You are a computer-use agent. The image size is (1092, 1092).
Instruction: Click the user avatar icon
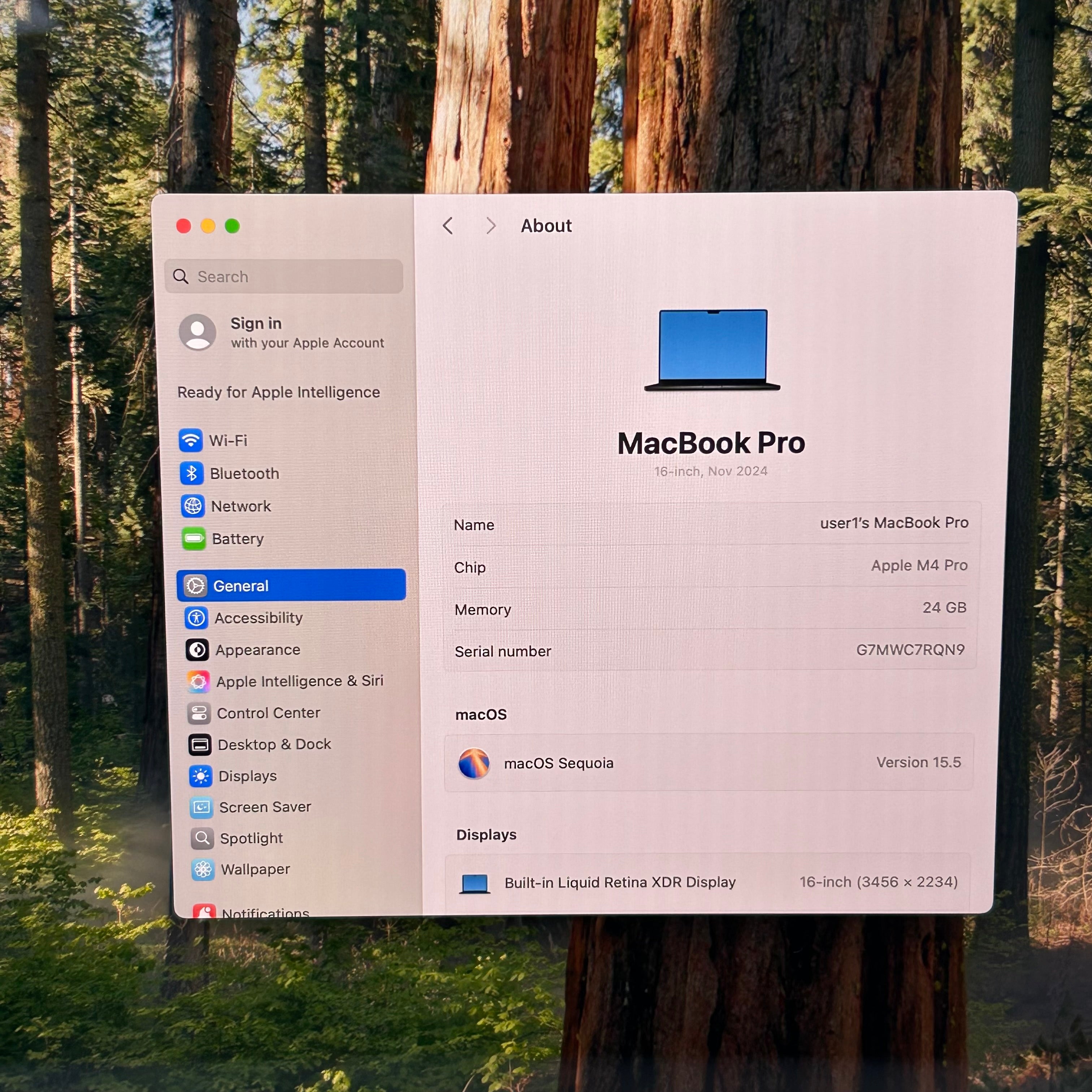(197, 332)
